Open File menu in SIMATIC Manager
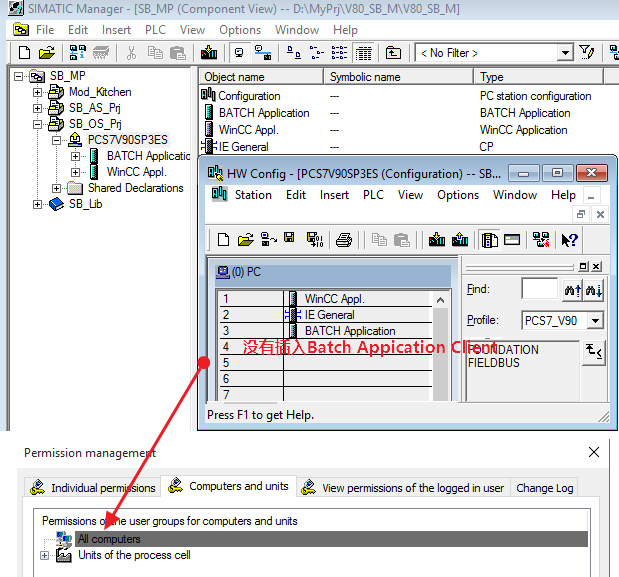 tap(45, 30)
